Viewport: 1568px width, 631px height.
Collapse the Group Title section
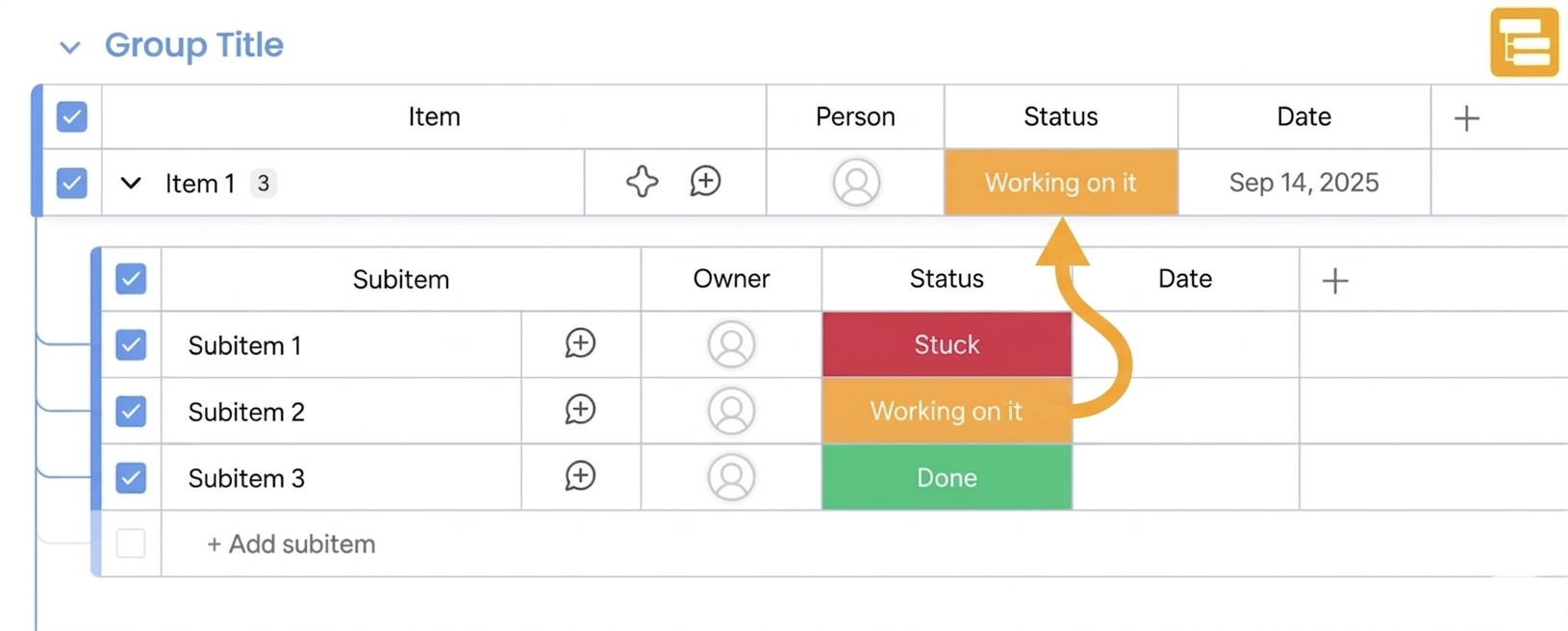69,45
